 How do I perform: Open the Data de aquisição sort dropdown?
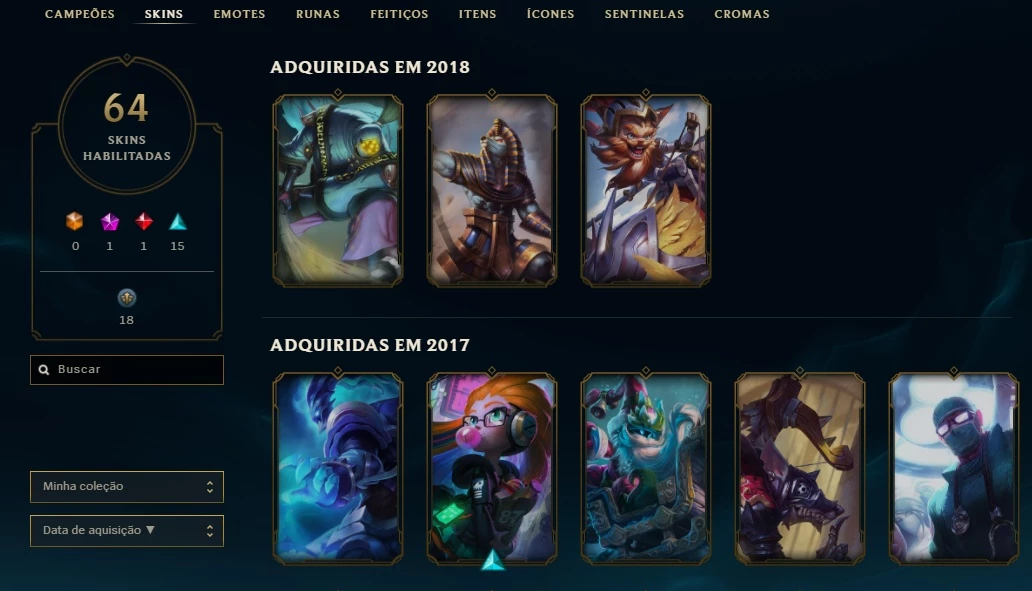tap(127, 531)
